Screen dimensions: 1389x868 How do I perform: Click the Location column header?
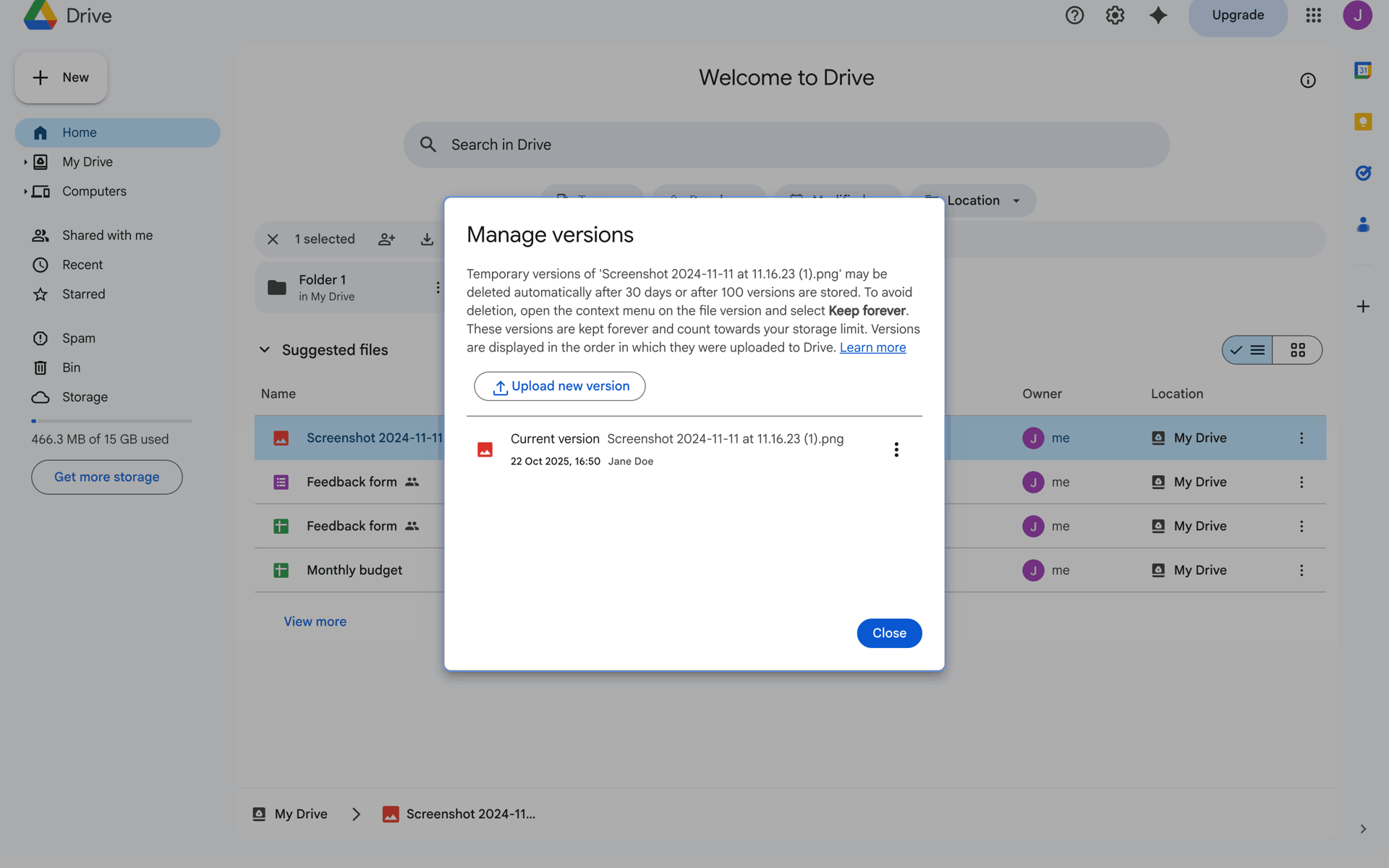[1177, 394]
